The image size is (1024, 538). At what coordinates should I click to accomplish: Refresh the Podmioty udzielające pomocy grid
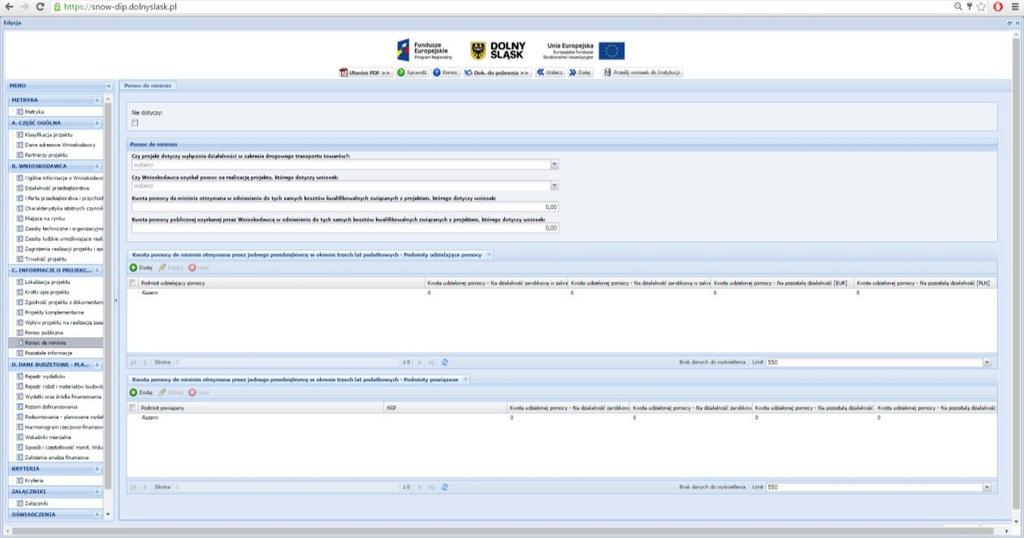tap(445, 362)
